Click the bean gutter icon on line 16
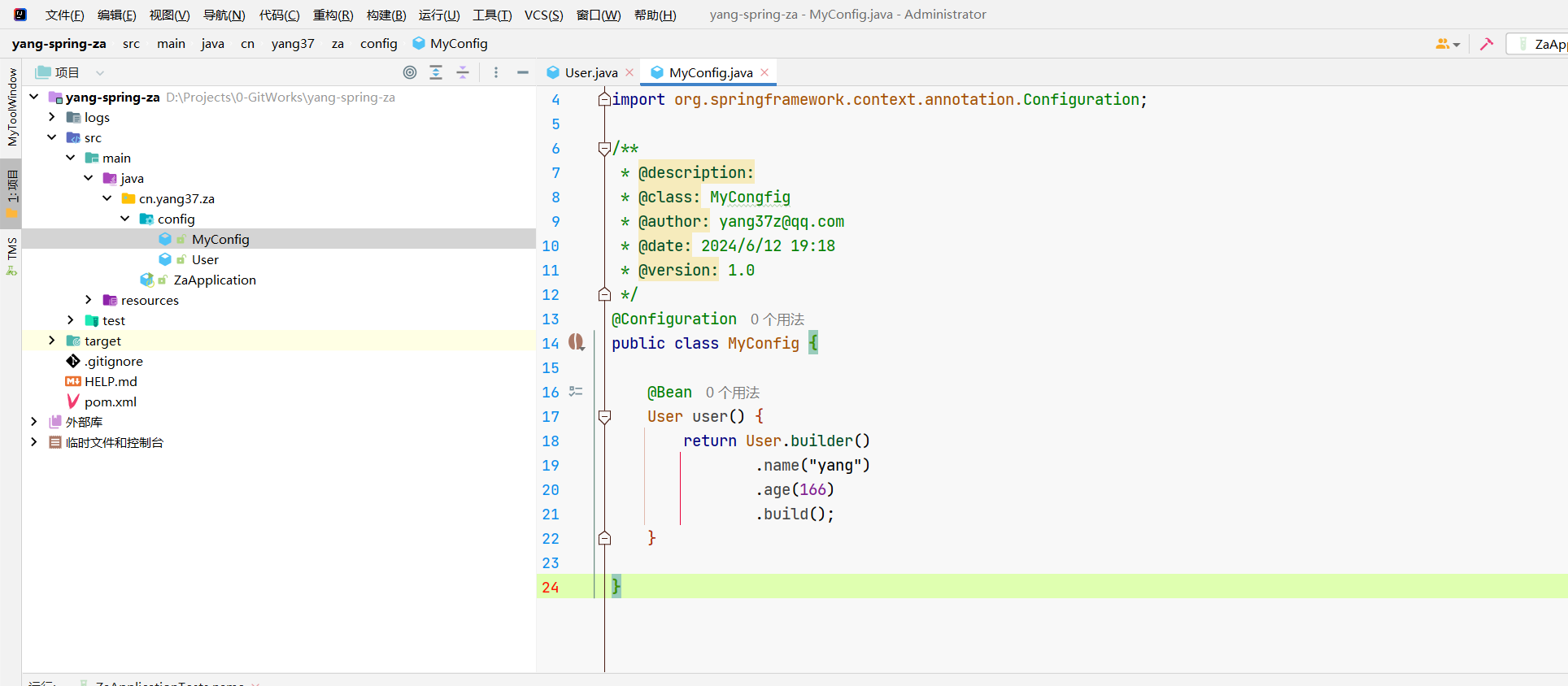This screenshot has height=686, width=1568. pos(576,392)
